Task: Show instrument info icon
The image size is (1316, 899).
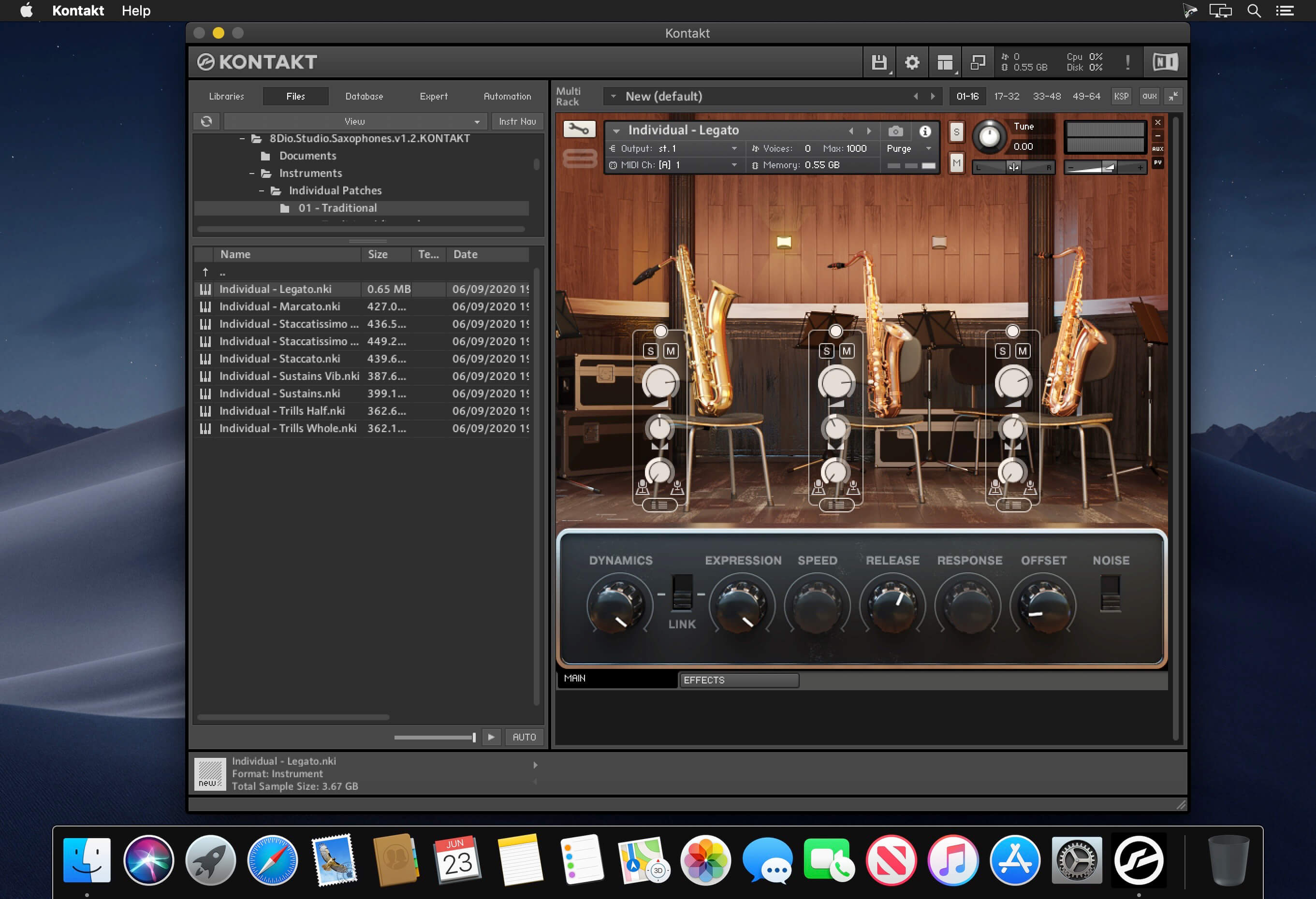Action: [925, 131]
